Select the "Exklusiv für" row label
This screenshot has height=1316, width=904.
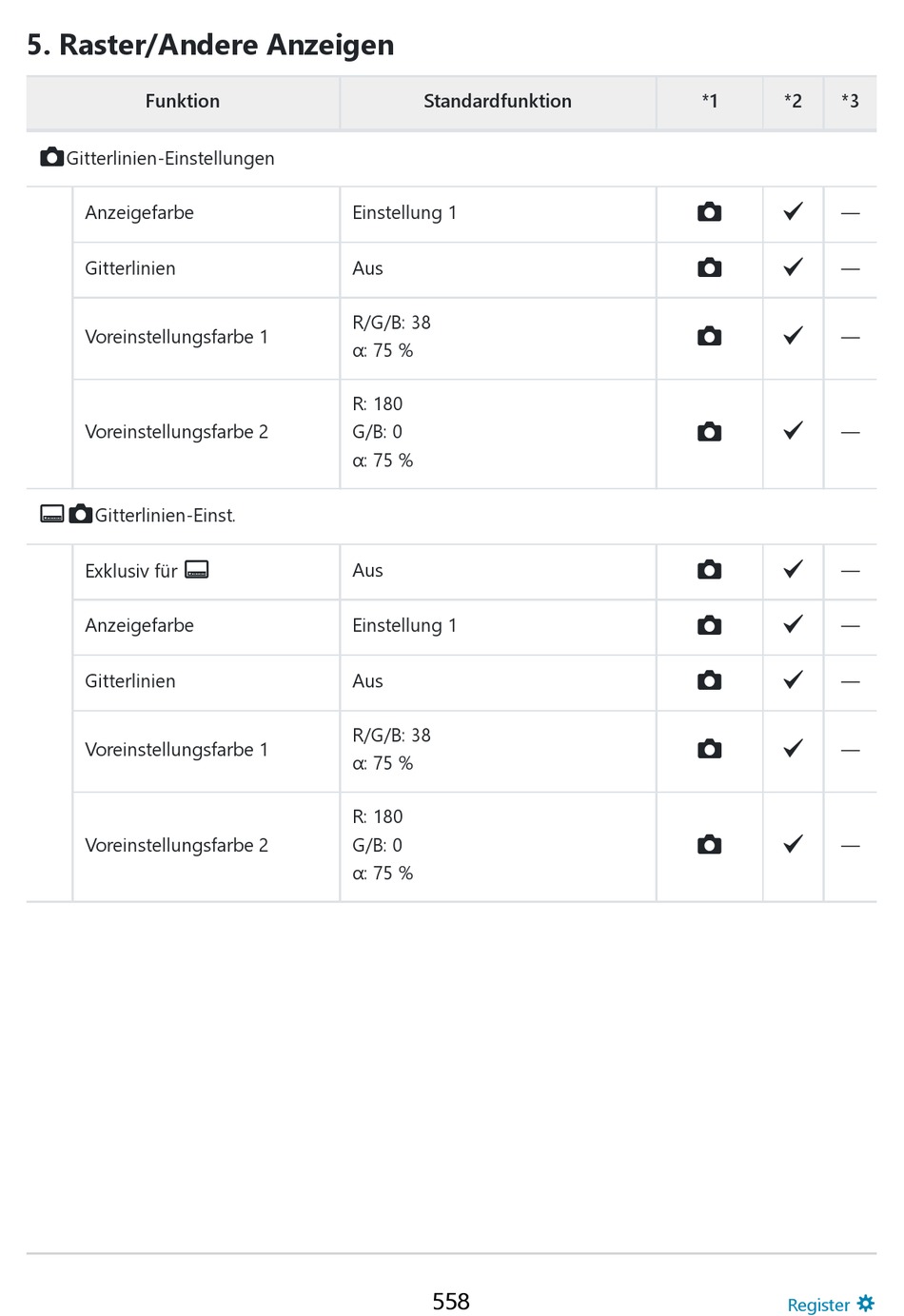pyautogui.click(x=131, y=571)
